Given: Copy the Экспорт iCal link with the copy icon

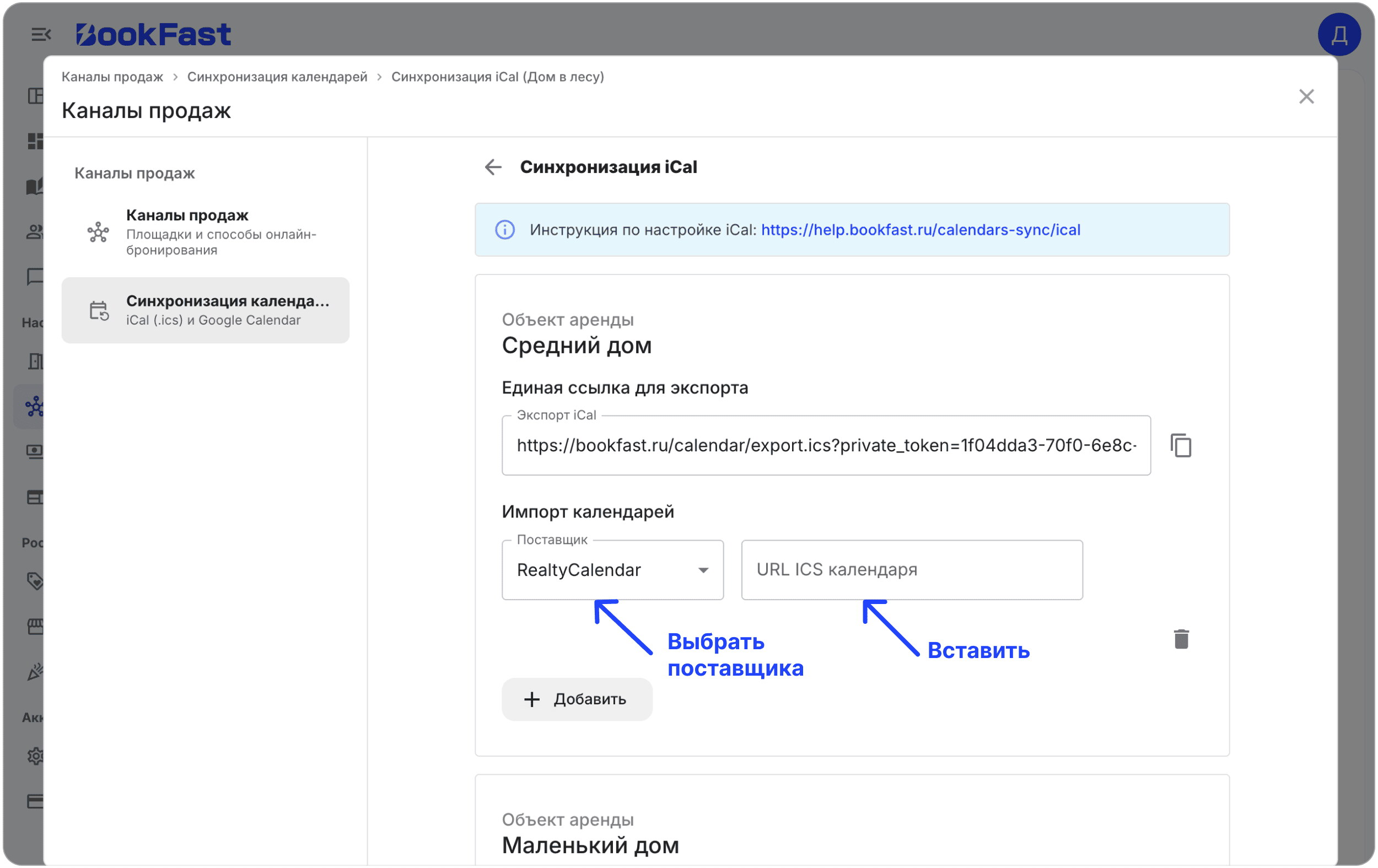Looking at the screenshot, I should click(1181, 445).
